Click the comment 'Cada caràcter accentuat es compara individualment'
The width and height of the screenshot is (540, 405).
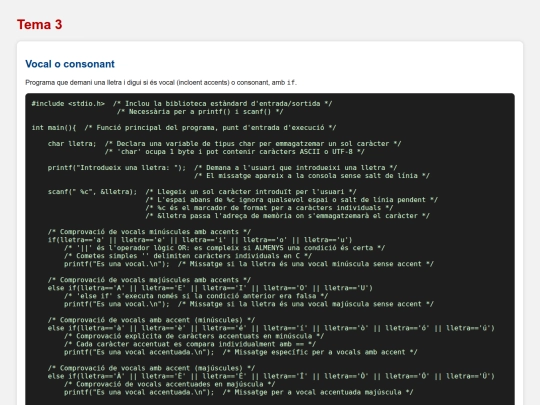coord(190,344)
